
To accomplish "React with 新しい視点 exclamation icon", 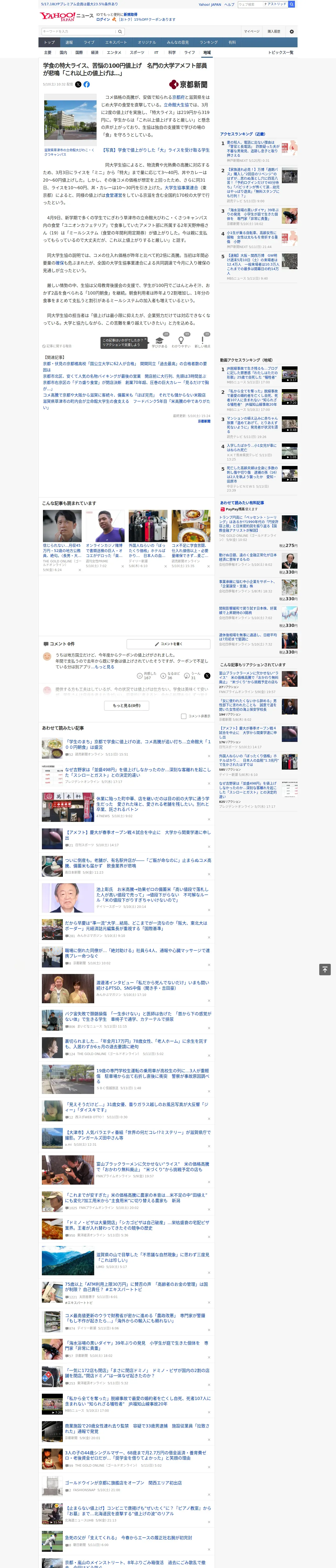I will pyautogui.click(x=203, y=340).
